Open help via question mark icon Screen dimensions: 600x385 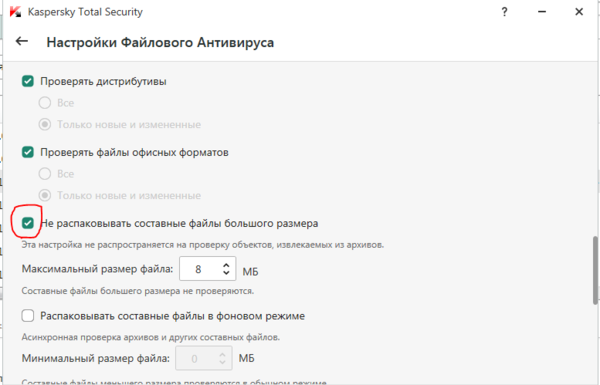click(504, 12)
